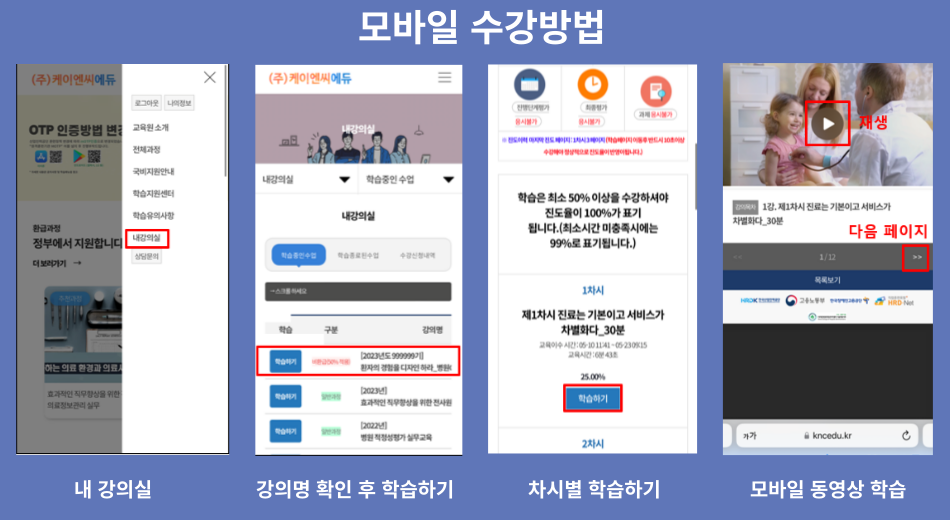Screen dimensions: 950x520
Task: Click the blue calendar progress evaluation icon
Action: click(530, 84)
